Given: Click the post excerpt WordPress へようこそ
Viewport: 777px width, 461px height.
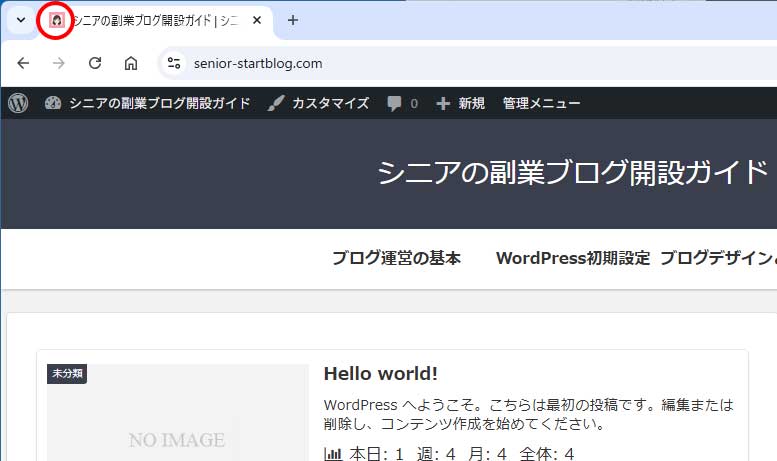Looking at the screenshot, I should click(528, 414).
